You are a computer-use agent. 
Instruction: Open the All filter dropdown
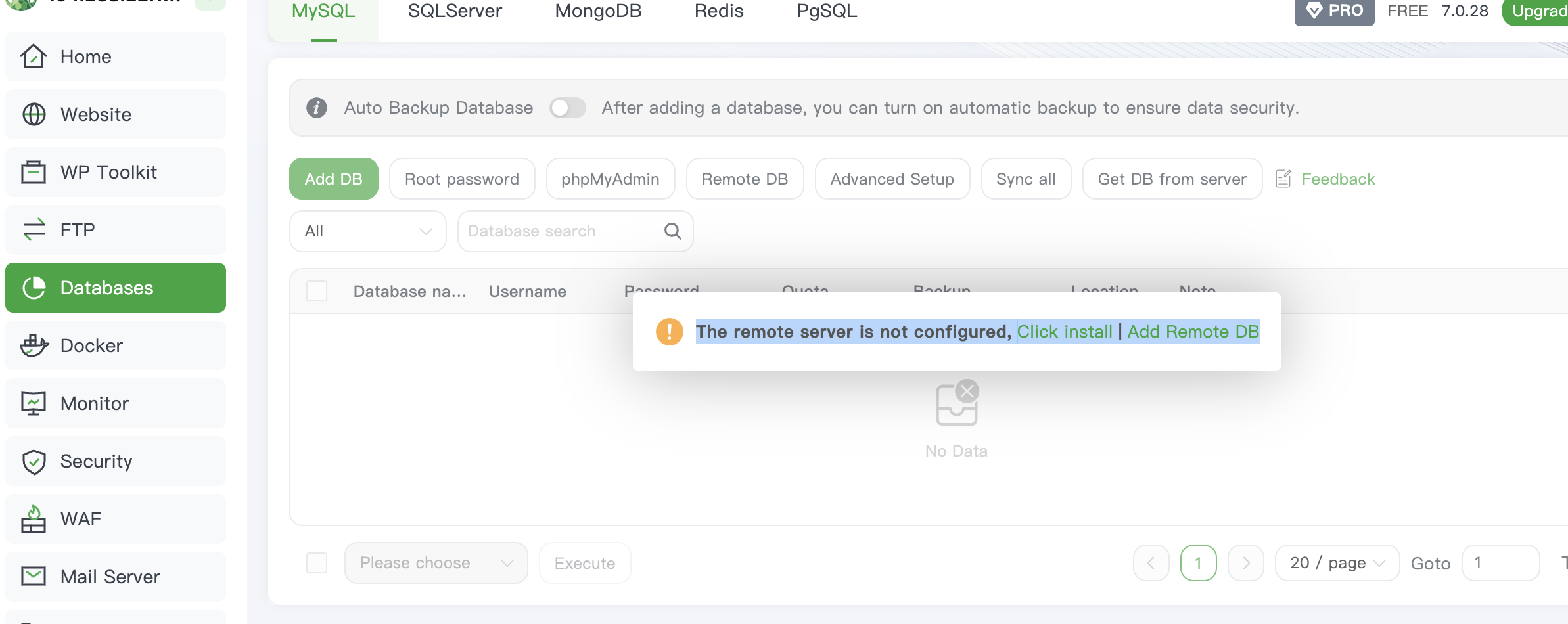click(x=367, y=231)
